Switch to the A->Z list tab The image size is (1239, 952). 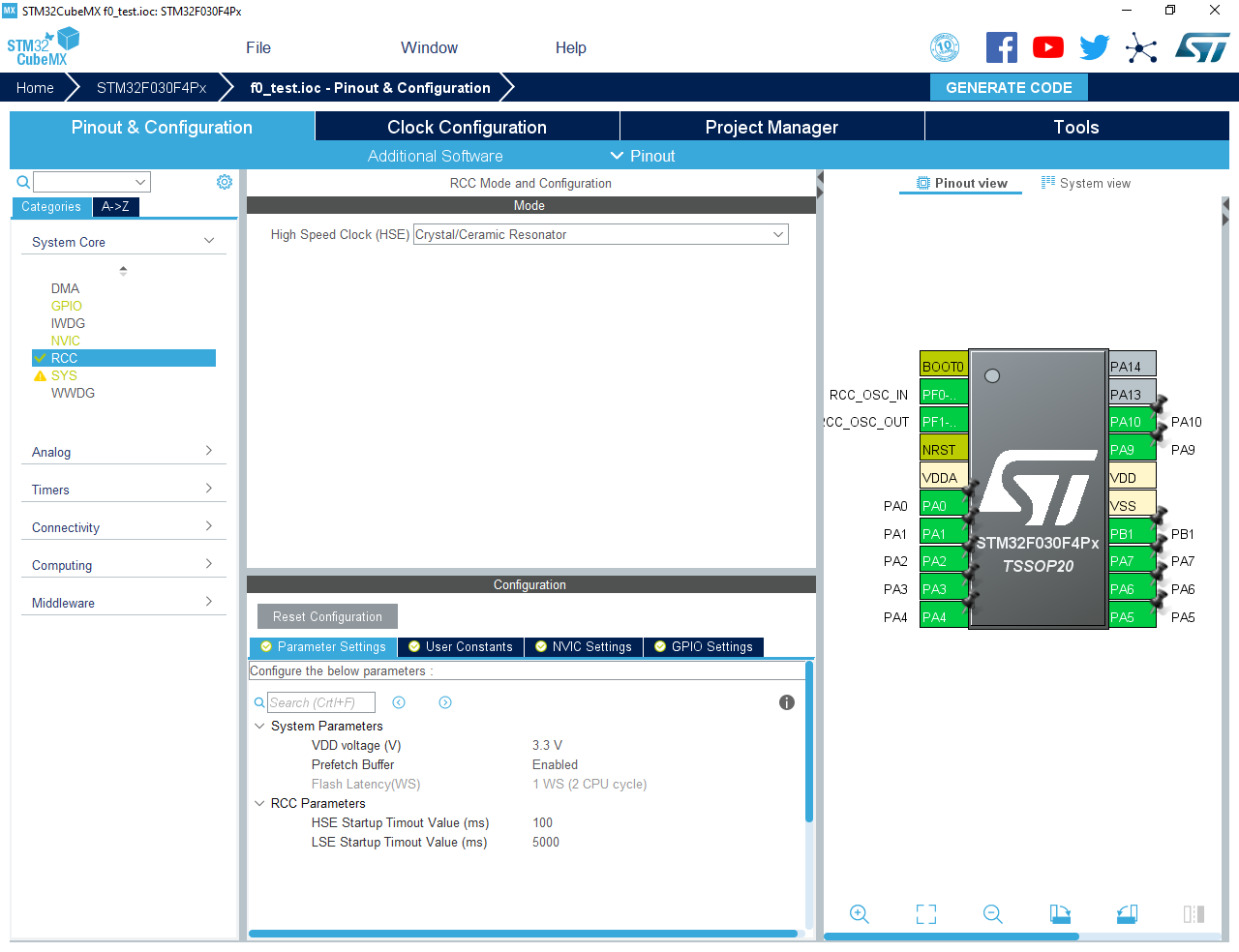click(115, 206)
